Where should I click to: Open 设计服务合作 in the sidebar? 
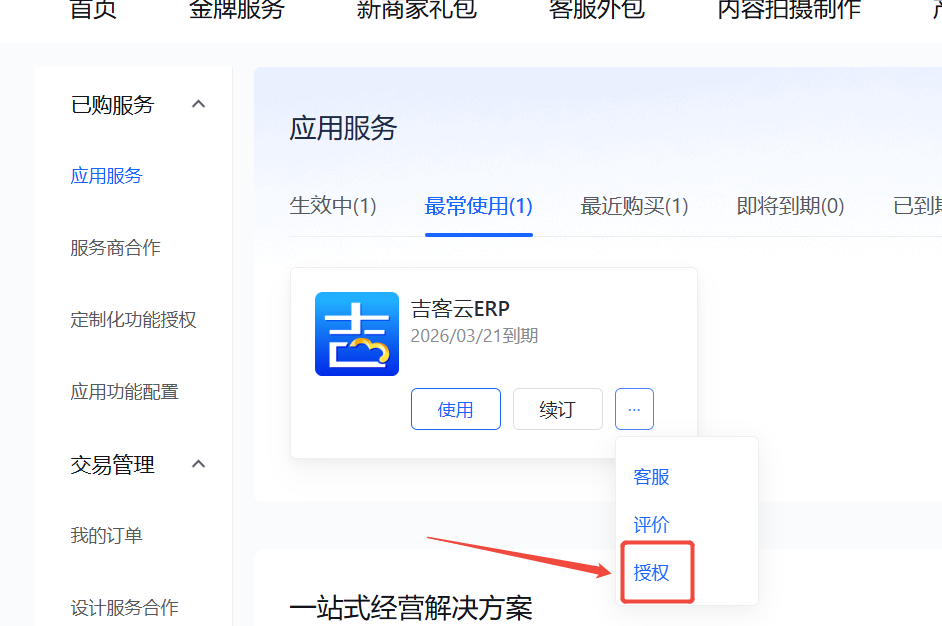point(124,607)
